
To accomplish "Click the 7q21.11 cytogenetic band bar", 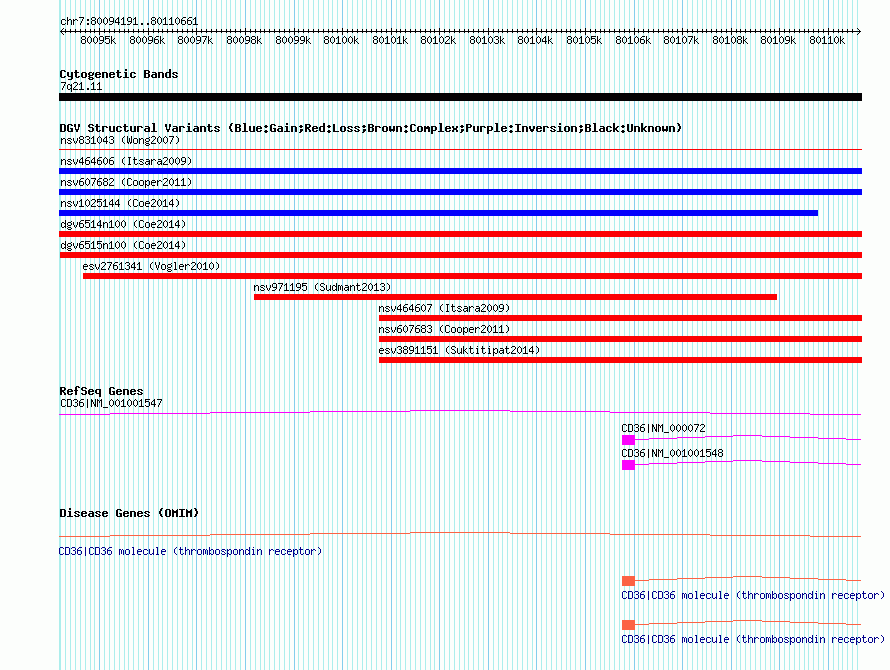I will 460,97.
